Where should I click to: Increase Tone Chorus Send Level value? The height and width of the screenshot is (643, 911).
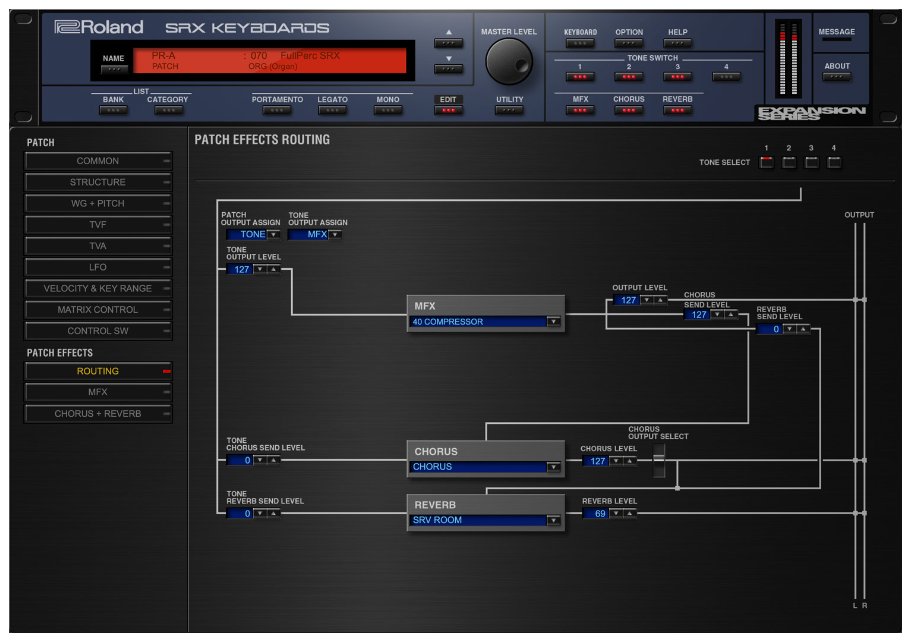pos(273,461)
